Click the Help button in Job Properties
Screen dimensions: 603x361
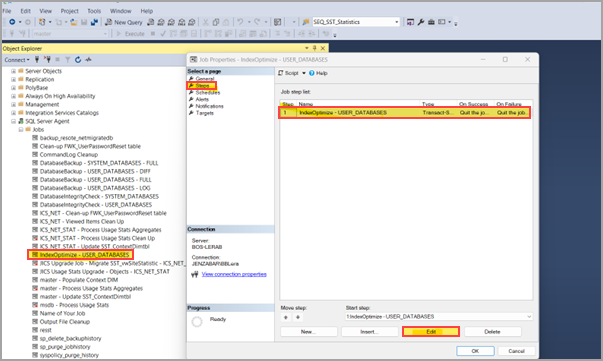[318, 73]
